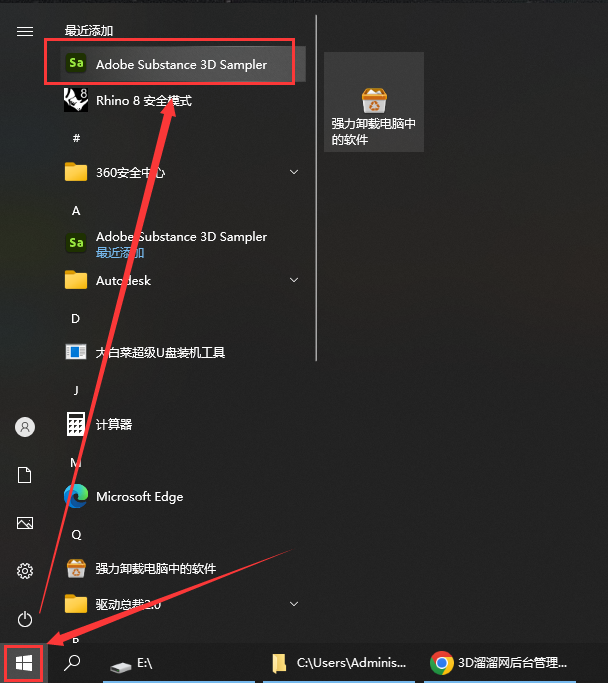Select the D letter header
The image size is (608, 683).
75,319
